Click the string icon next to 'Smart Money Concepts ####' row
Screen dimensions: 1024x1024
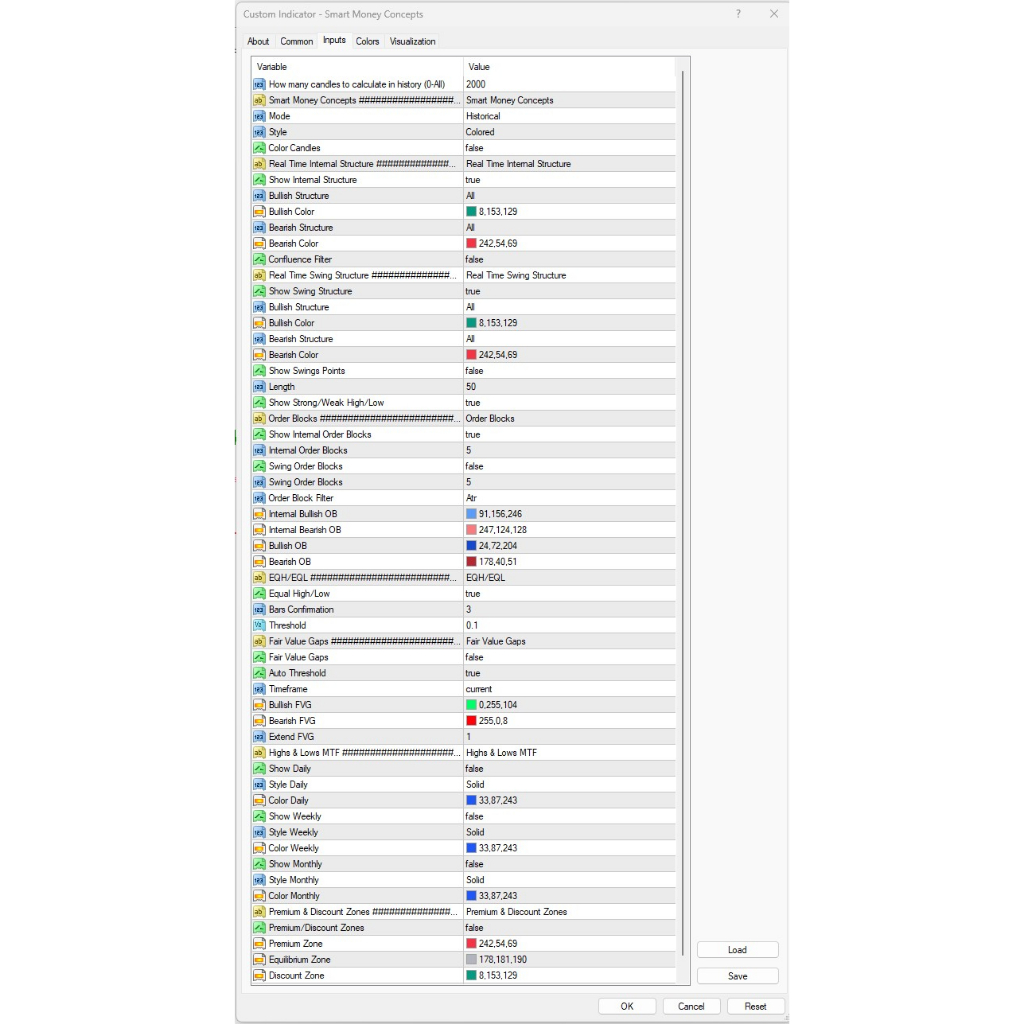[259, 100]
